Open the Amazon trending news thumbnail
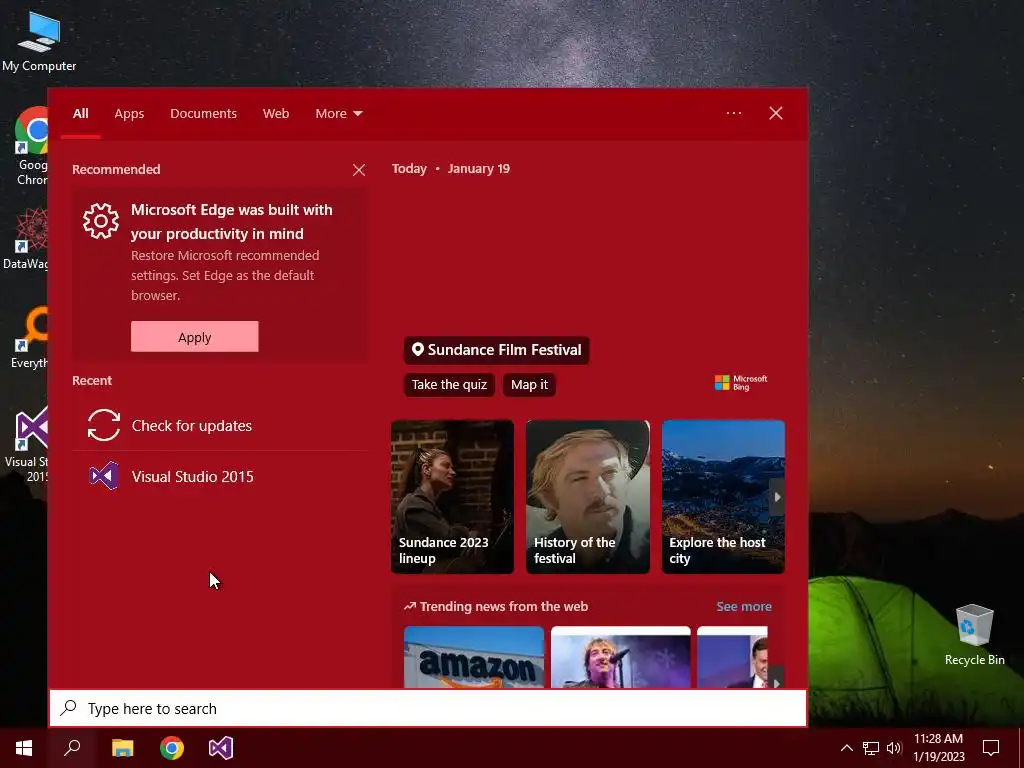This screenshot has width=1024, height=768. point(474,657)
